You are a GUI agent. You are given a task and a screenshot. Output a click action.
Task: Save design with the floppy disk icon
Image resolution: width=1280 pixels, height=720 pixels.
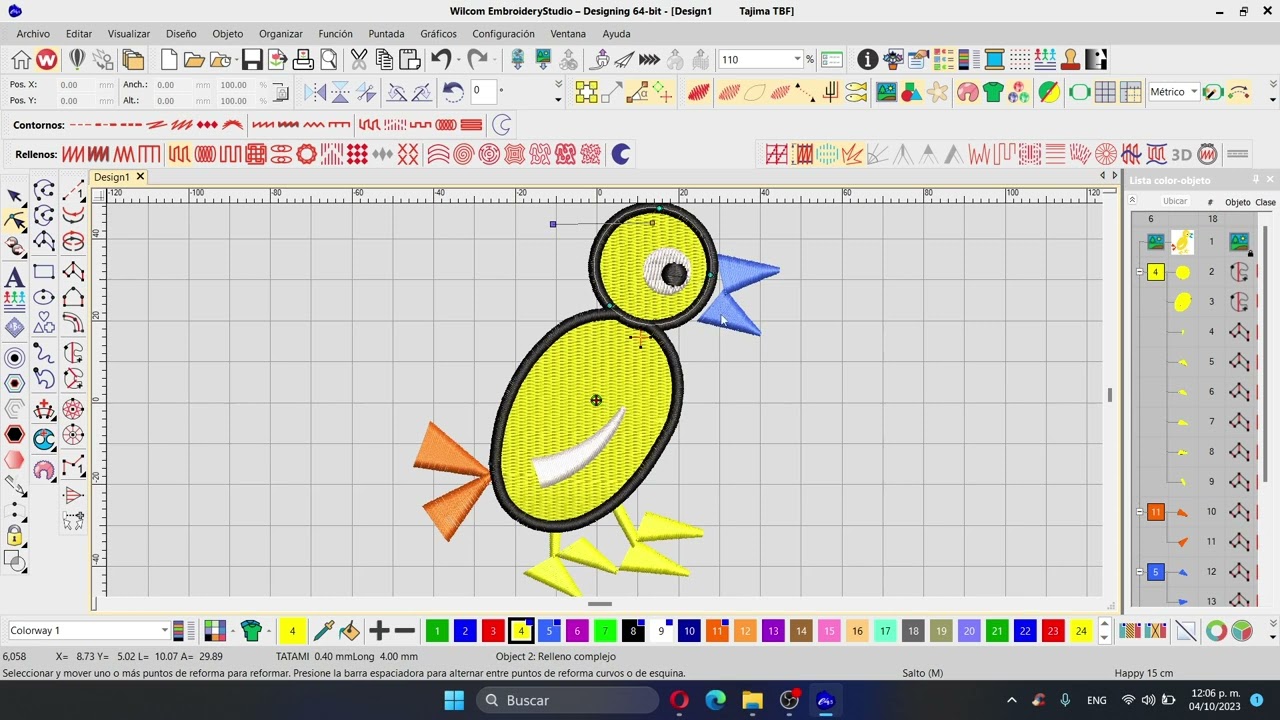(x=252, y=60)
